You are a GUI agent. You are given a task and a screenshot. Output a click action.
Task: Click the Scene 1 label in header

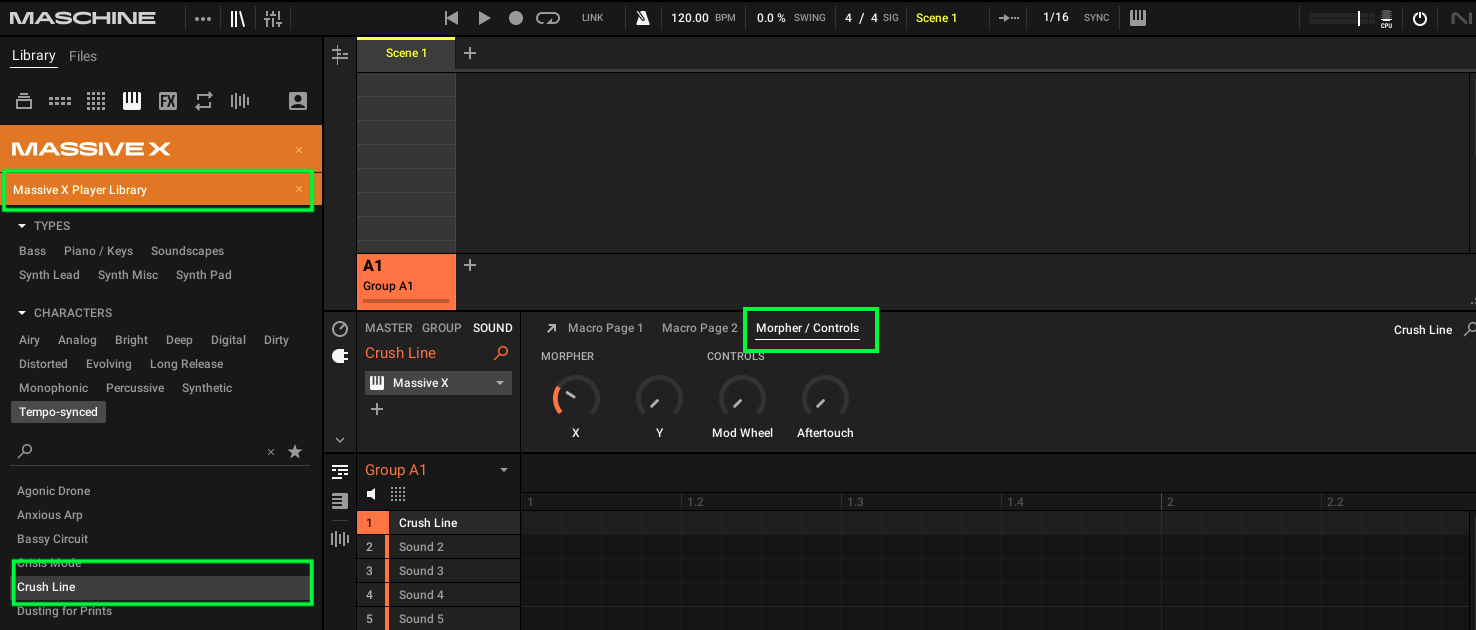click(936, 18)
